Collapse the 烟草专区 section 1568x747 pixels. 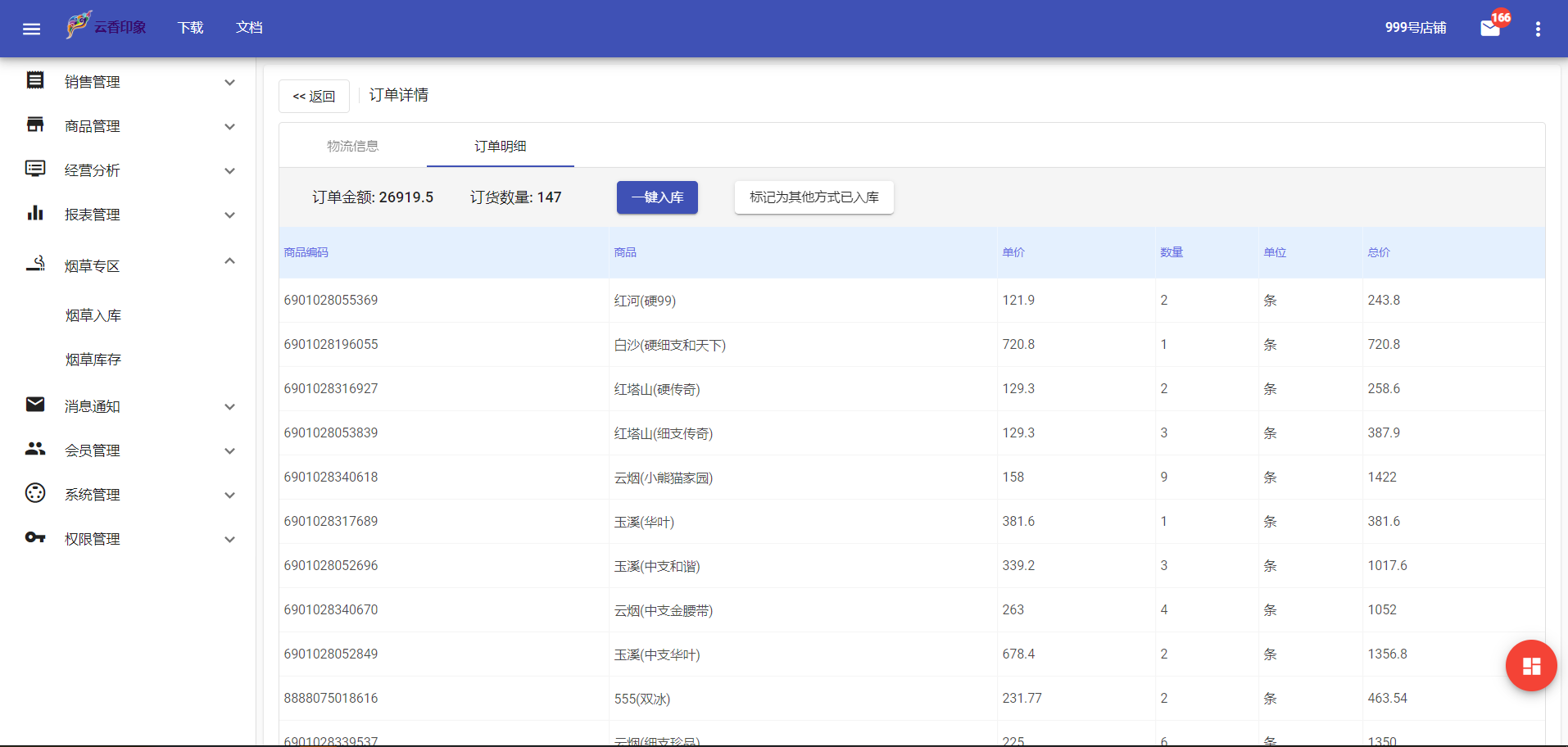[230, 260]
